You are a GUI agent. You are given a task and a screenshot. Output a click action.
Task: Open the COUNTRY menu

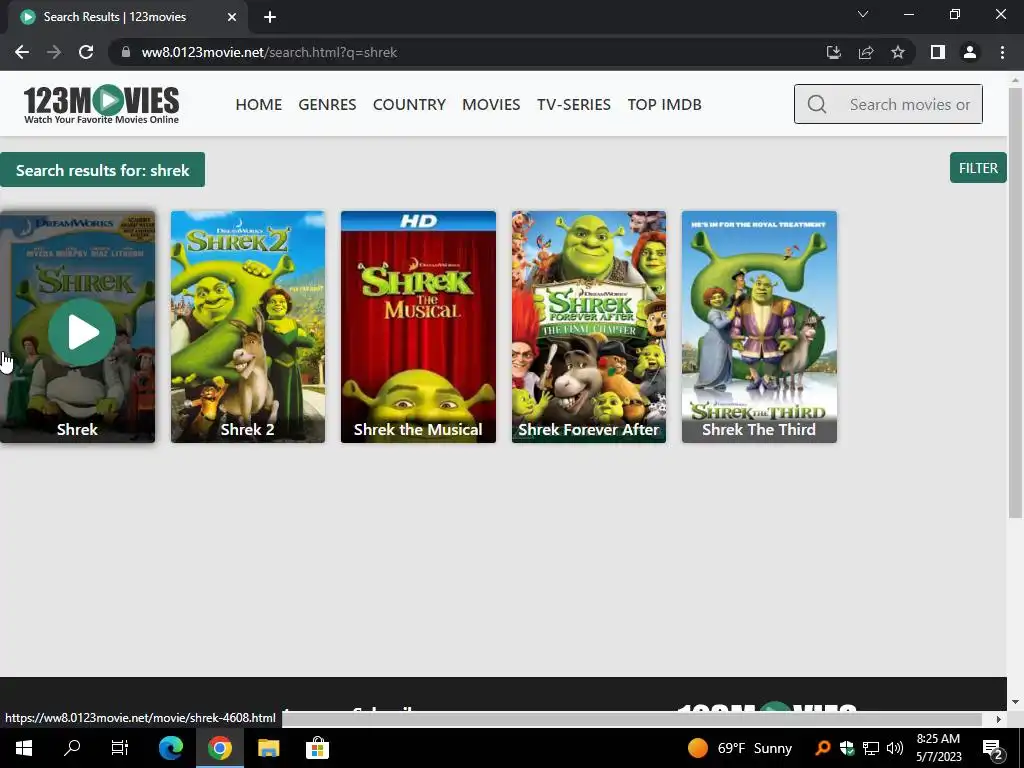409,104
